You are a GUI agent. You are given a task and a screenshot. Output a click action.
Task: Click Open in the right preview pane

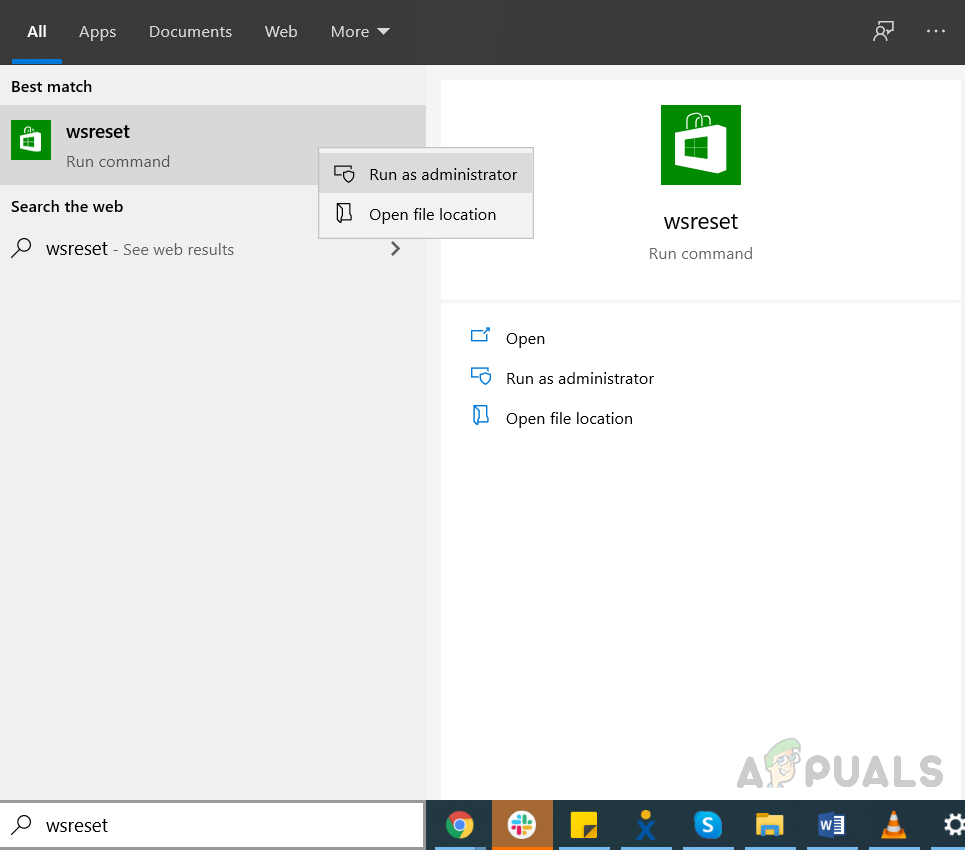[x=524, y=338]
